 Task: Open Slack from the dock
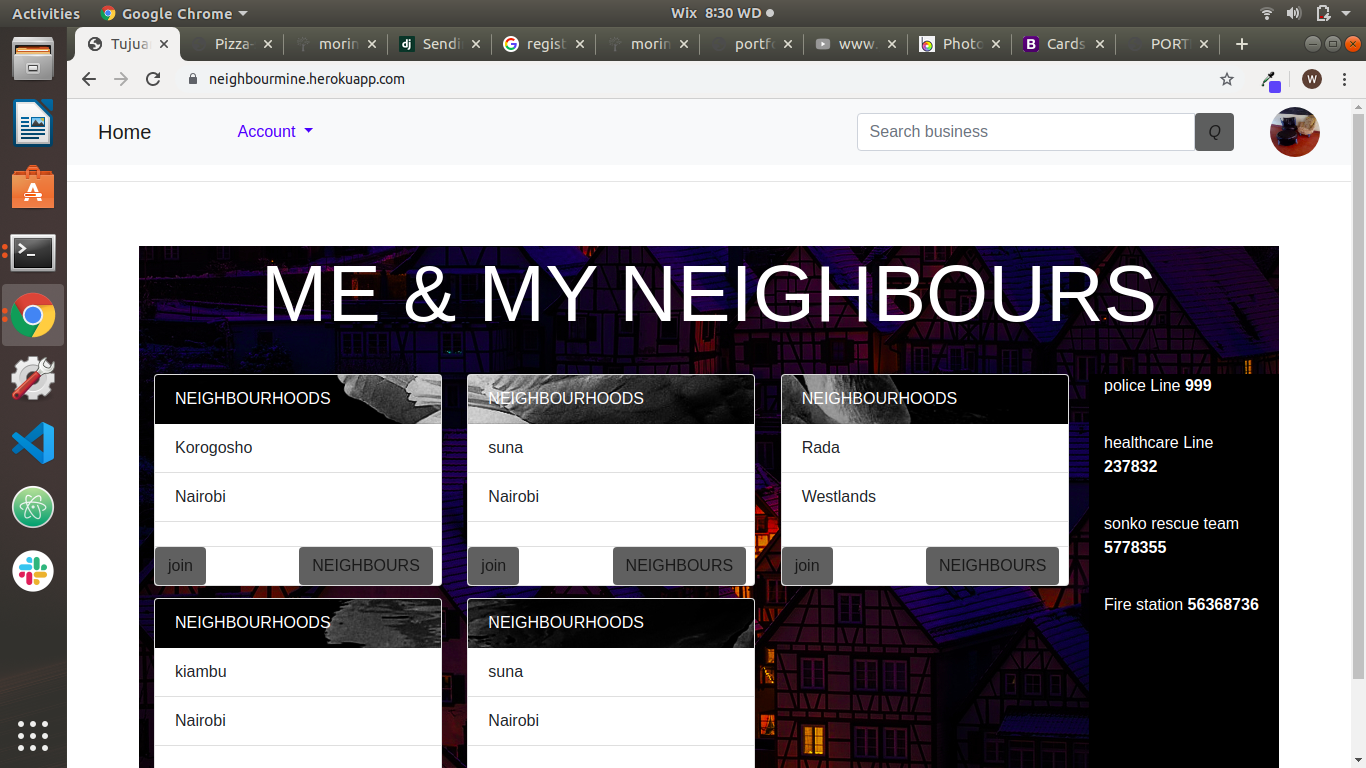pyautogui.click(x=33, y=571)
